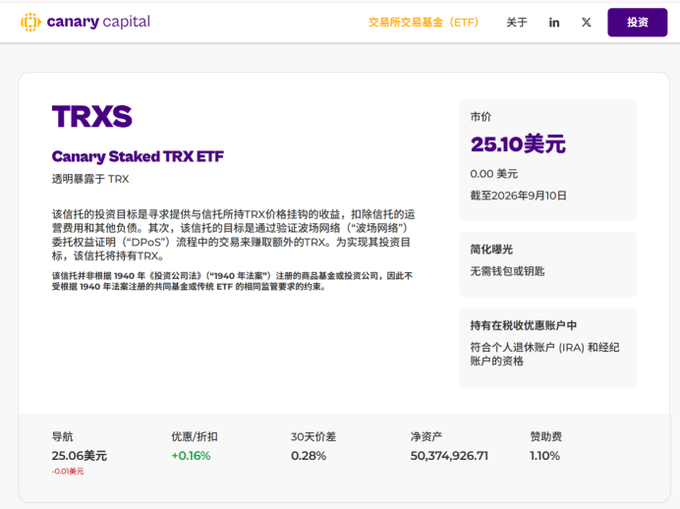Screen dimensions: 680x509
Task: Click the investment objective paragraph starting 该信托的投资目标
Action: point(233,235)
